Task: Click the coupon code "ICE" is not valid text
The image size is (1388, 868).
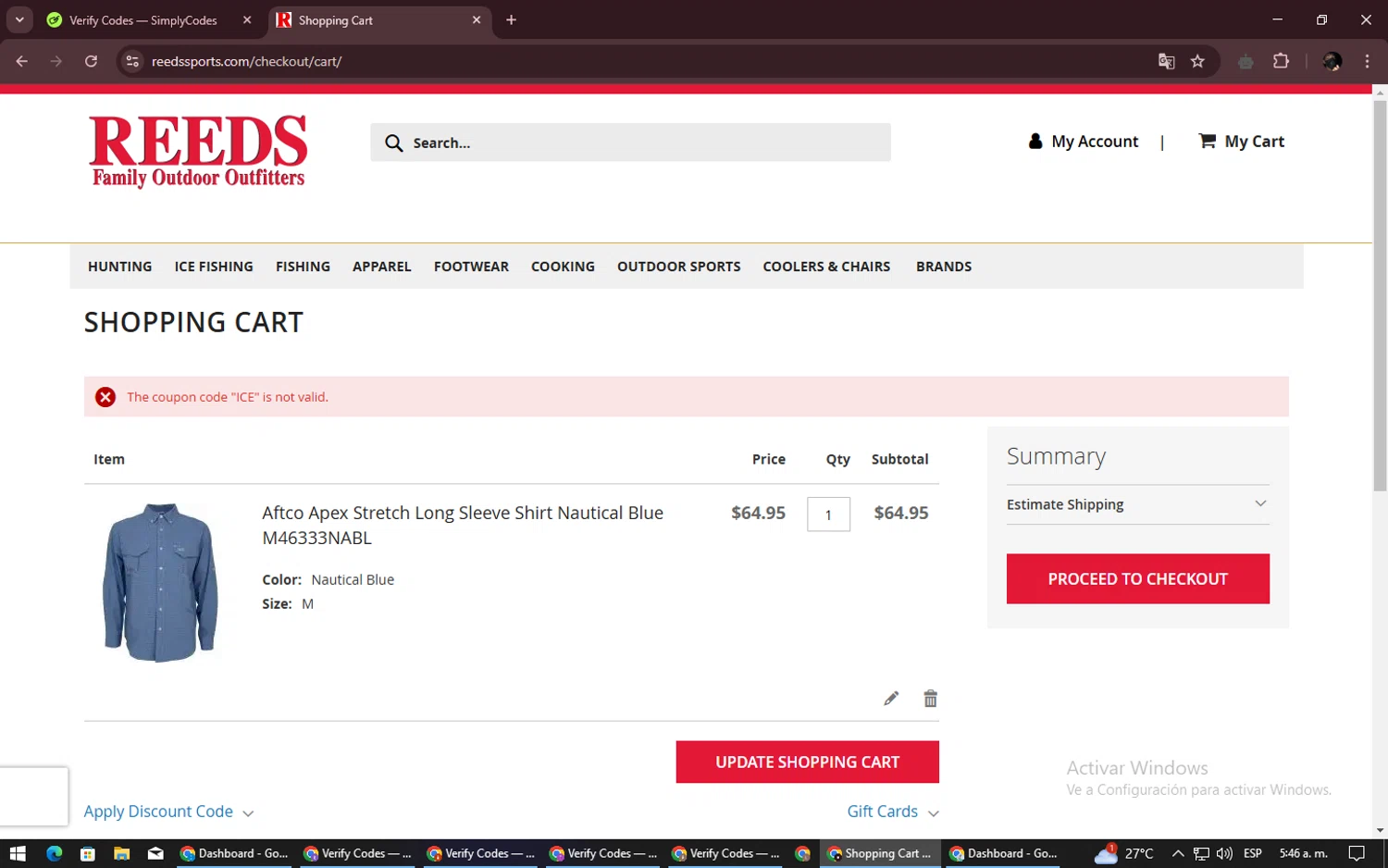Action: [228, 397]
